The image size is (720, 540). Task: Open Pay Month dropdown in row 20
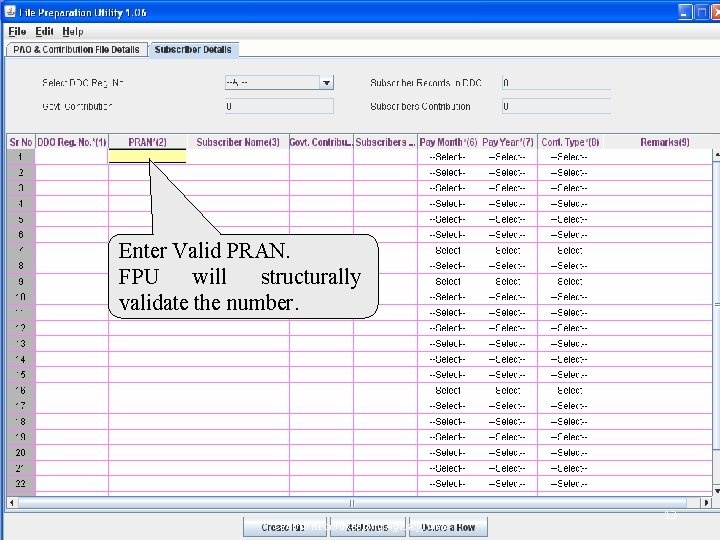(x=448, y=453)
